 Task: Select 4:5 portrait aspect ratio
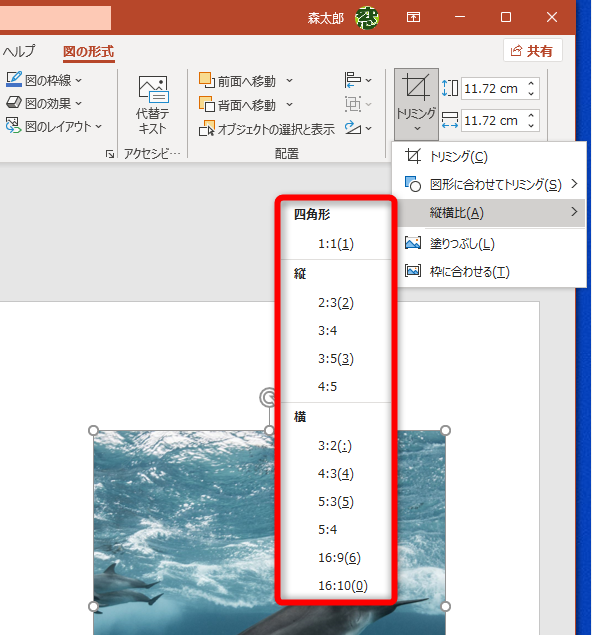pyautogui.click(x=335, y=386)
